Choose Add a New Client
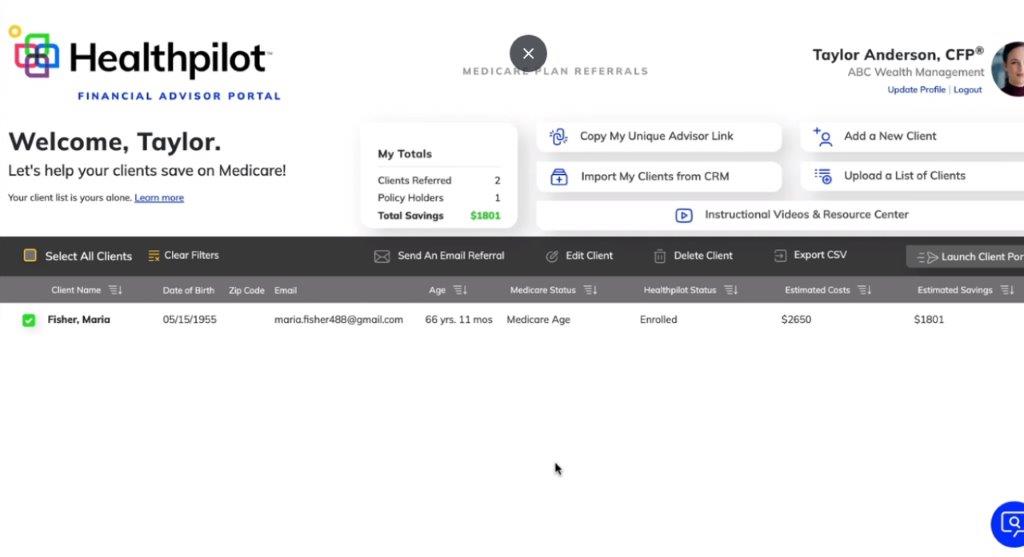Screen dimensions: 1024x557 (x=912, y=136)
